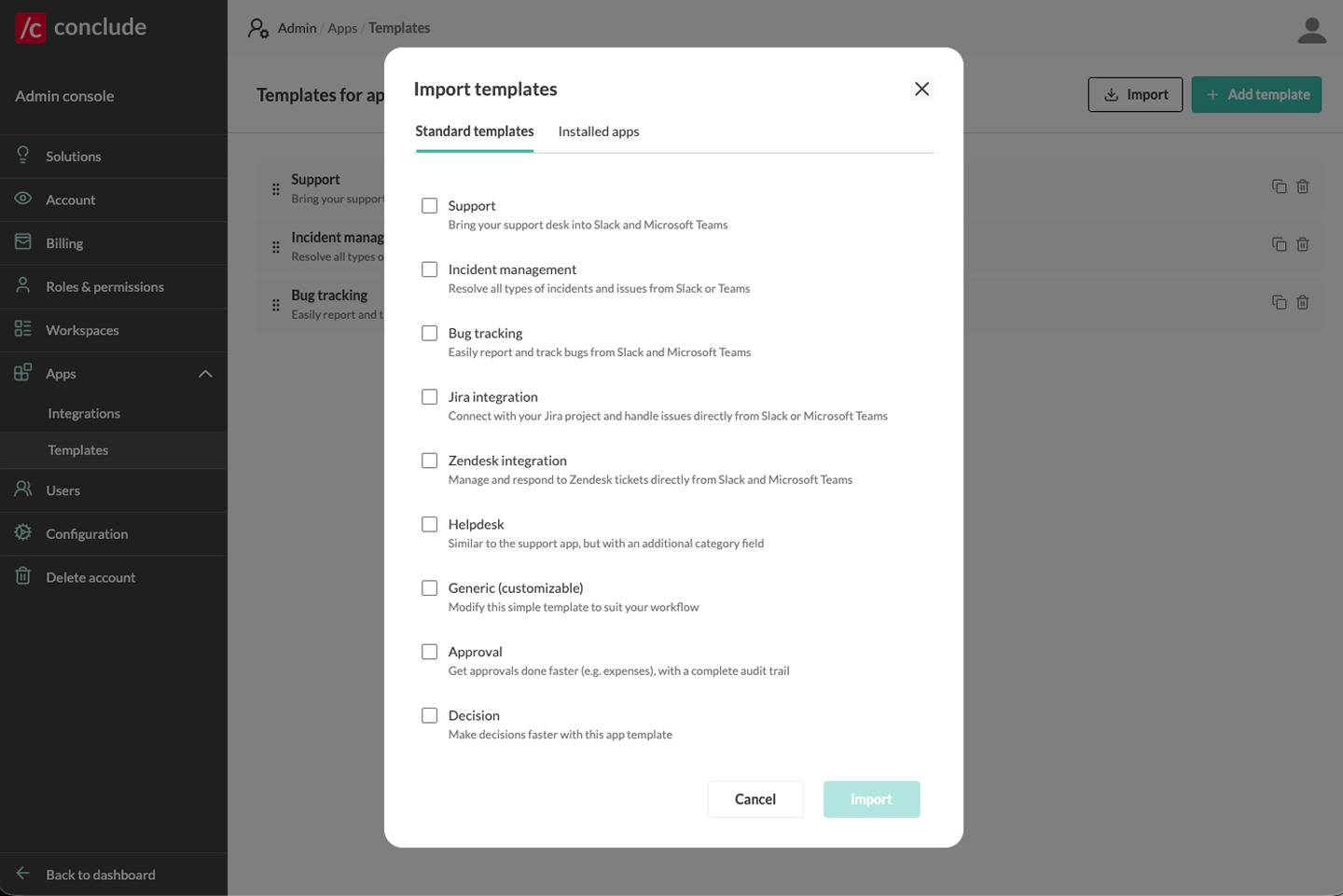Click the Add template button
Screen dimensions: 1343x896
pyautogui.click(x=1256, y=94)
